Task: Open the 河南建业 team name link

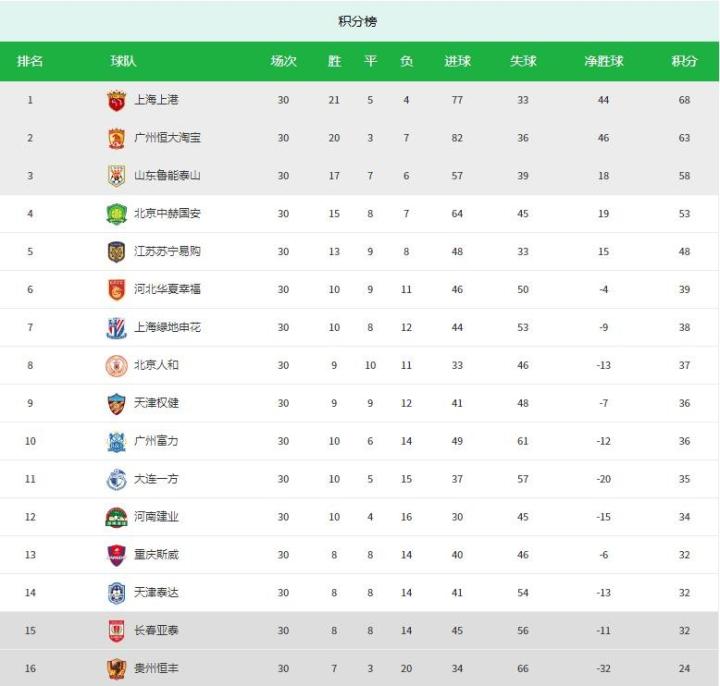Action: 156,517
